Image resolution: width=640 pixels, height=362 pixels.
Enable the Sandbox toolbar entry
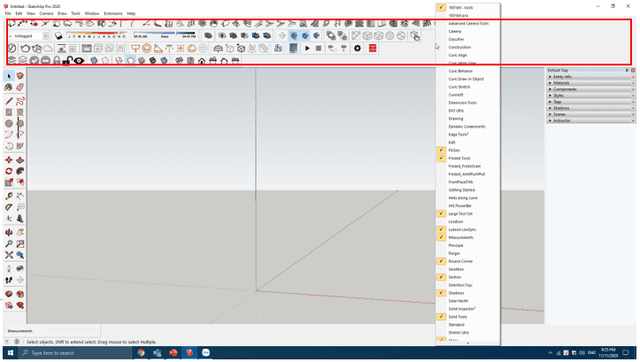pyautogui.click(x=468, y=269)
